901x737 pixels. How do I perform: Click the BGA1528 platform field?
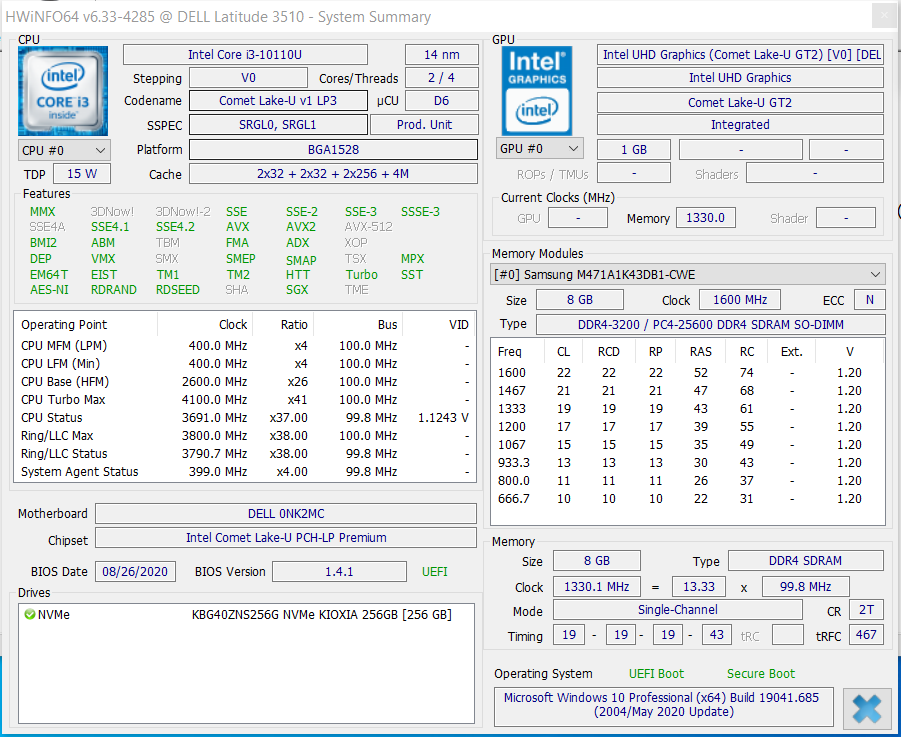click(333, 150)
